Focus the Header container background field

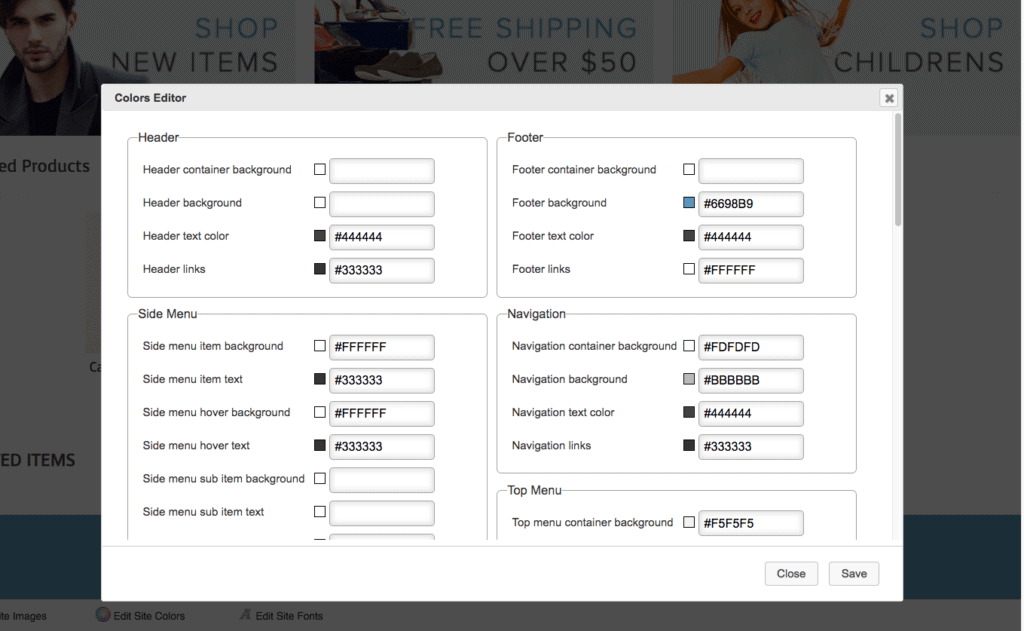click(381, 170)
